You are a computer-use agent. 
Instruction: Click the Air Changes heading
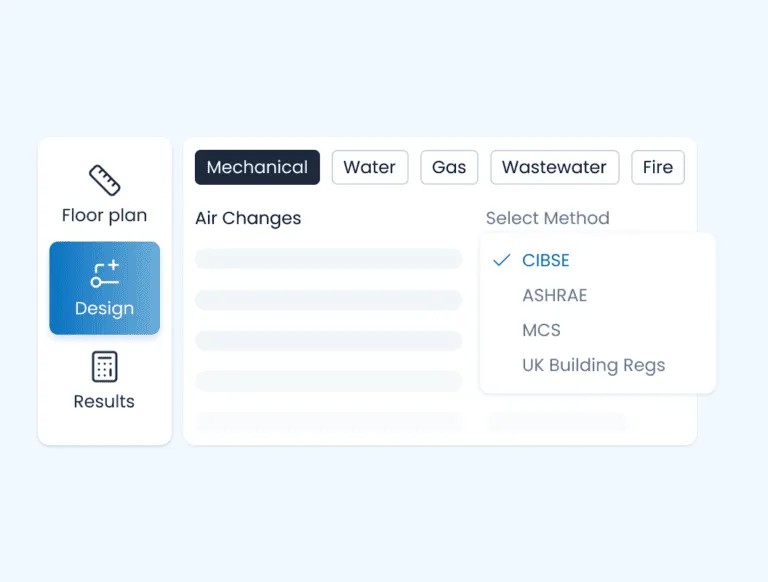point(248,218)
